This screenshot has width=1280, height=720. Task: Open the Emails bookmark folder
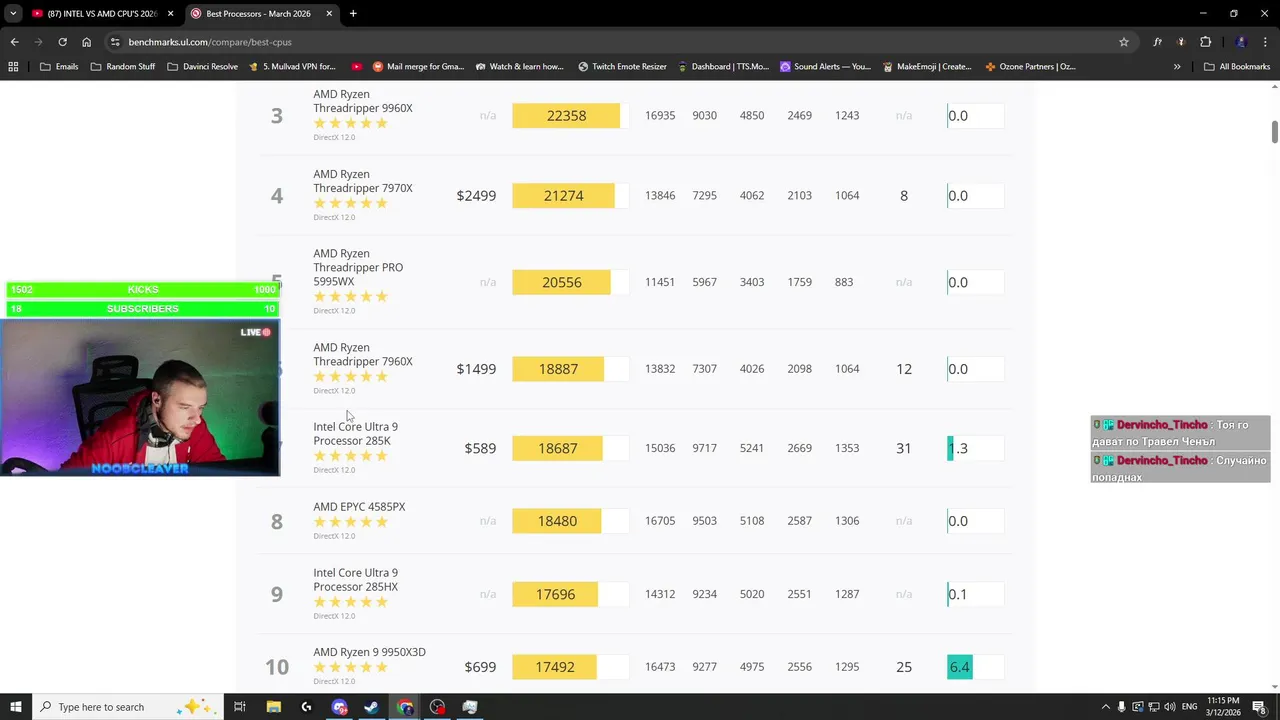coord(58,67)
